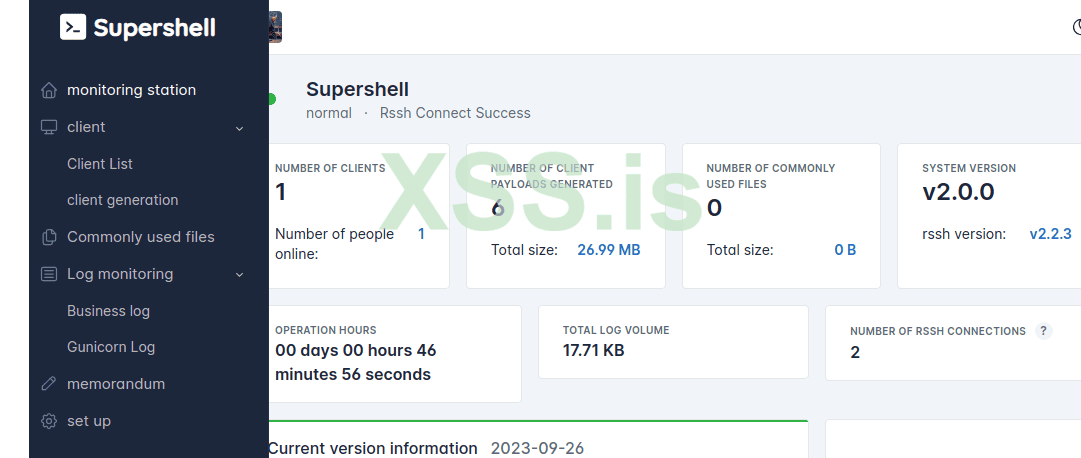Click the rssh version v2.2.3 link
This screenshot has height=458, width=1081.
pos(1051,234)
